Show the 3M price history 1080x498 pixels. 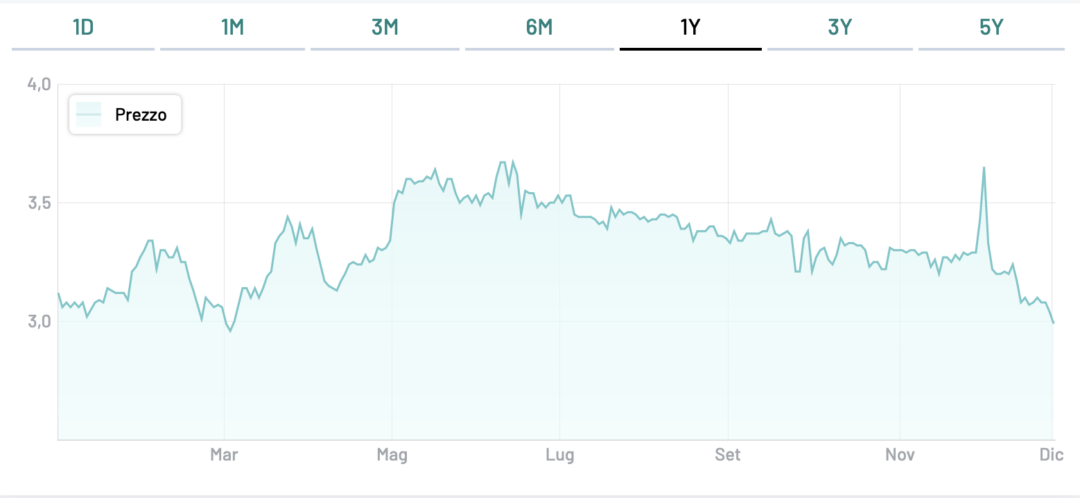tap(385, 27)
